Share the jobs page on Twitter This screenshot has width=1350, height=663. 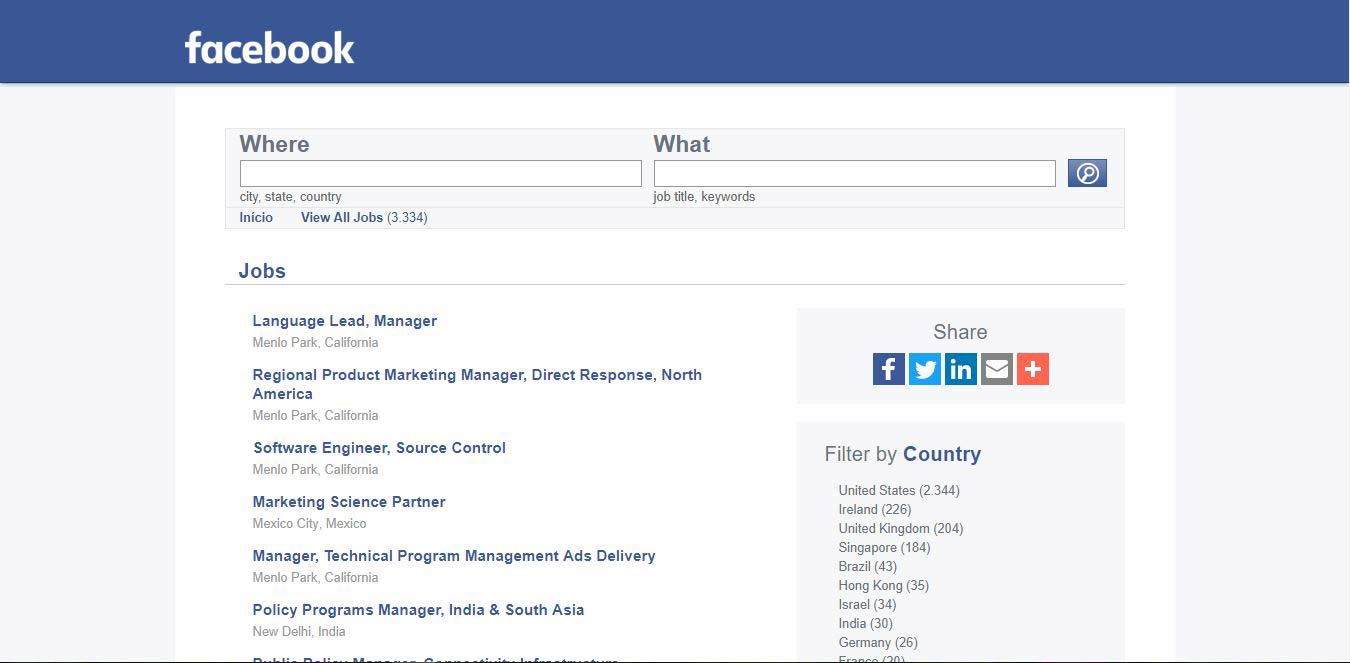(924, 369)
